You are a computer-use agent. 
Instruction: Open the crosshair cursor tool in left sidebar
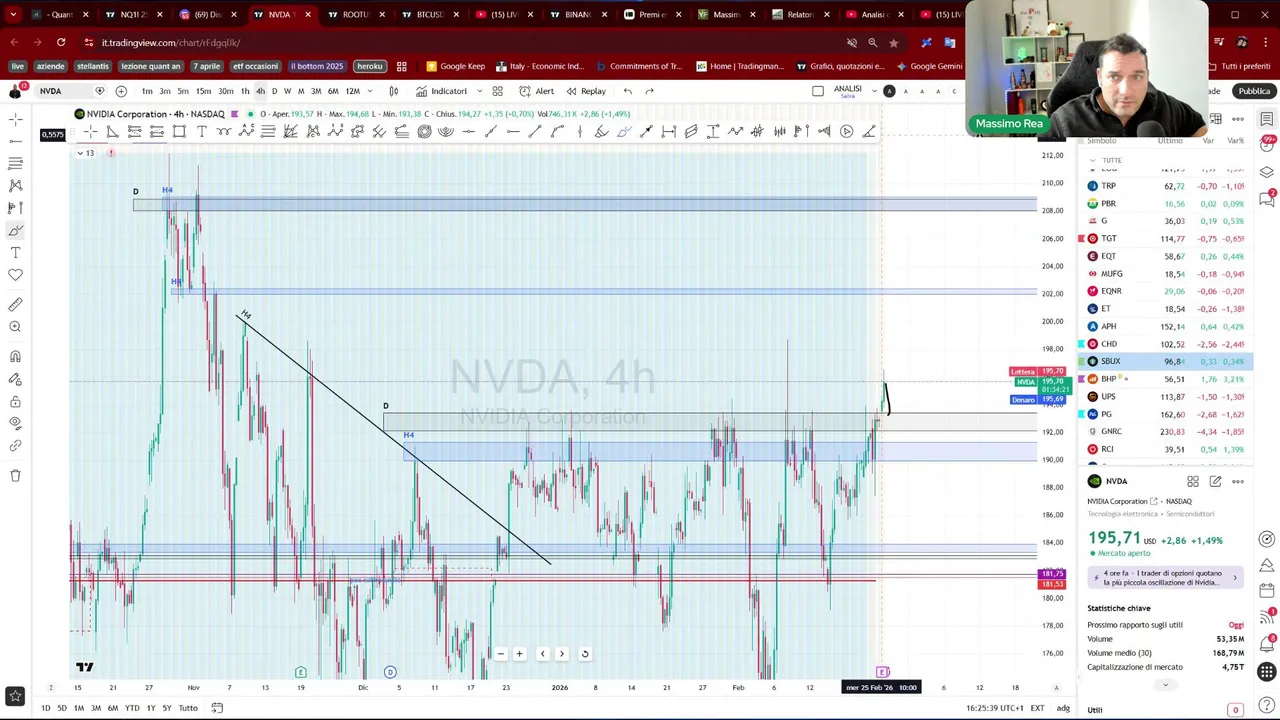click(x=15, y=119)
